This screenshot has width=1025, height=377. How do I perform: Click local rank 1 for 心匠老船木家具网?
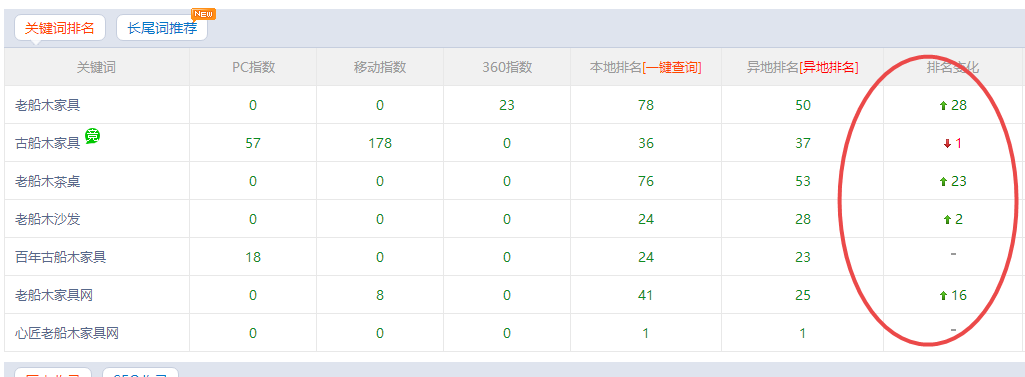point(646,333)
